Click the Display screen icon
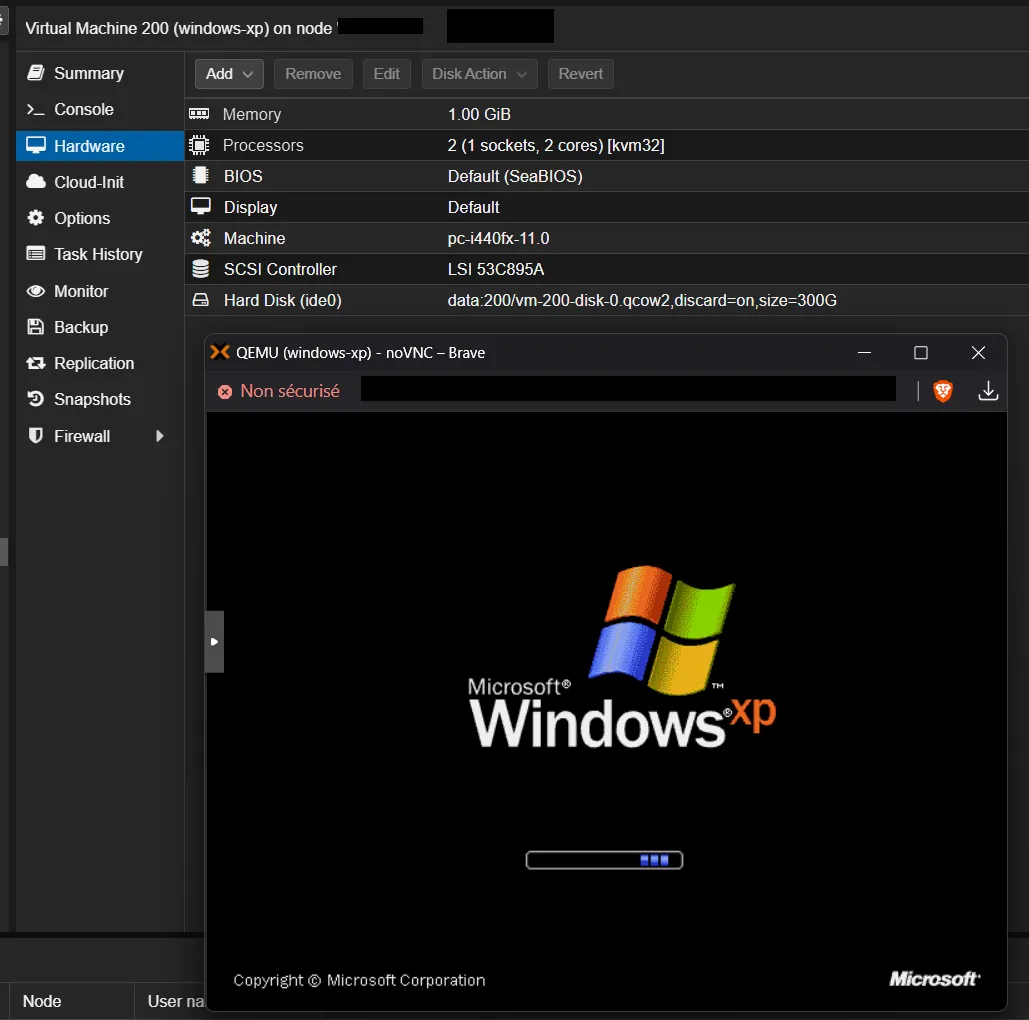The image size is (1029, 1020). [x=201, y=207]
